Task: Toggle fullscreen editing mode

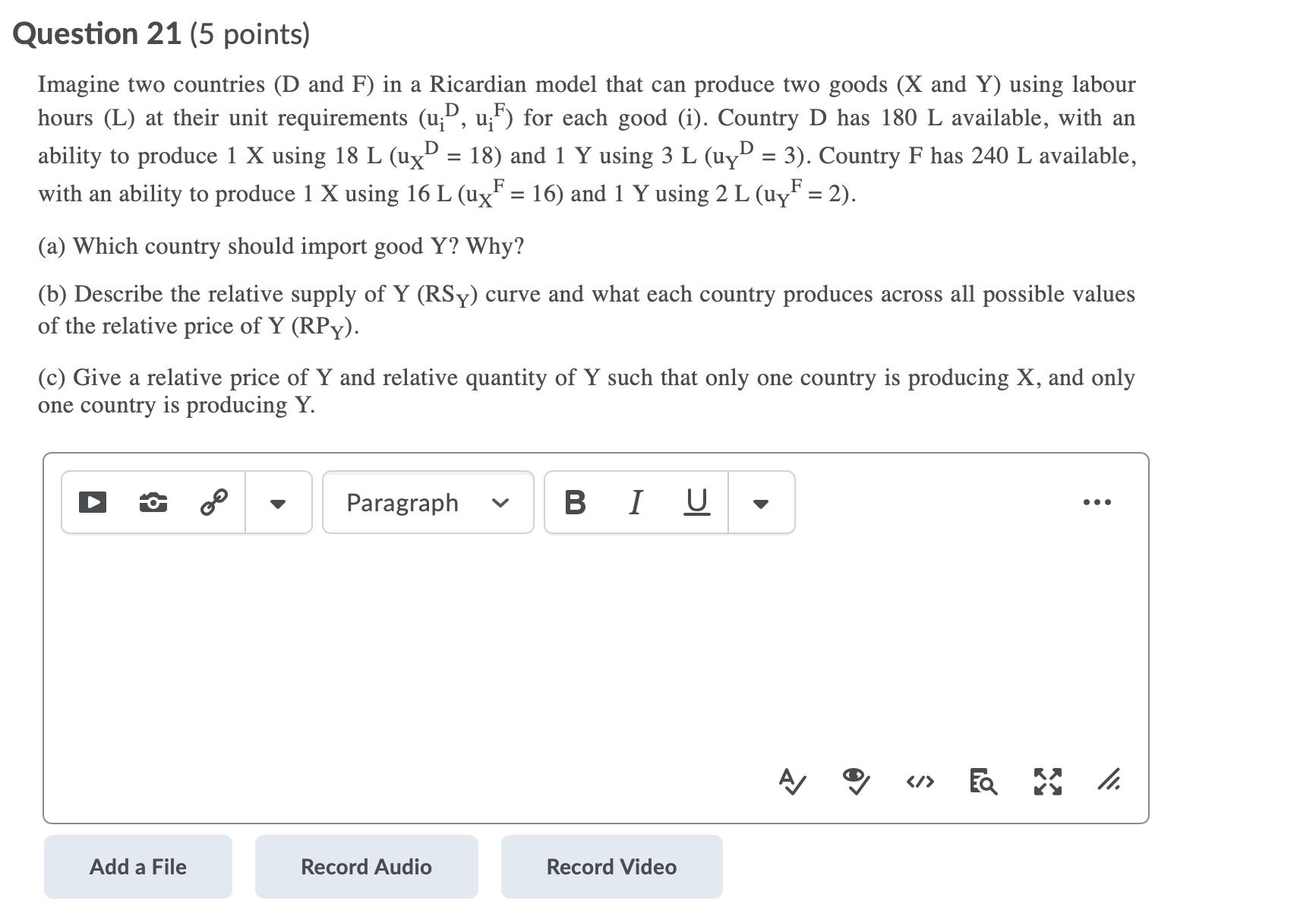Action: (1046, 779)
